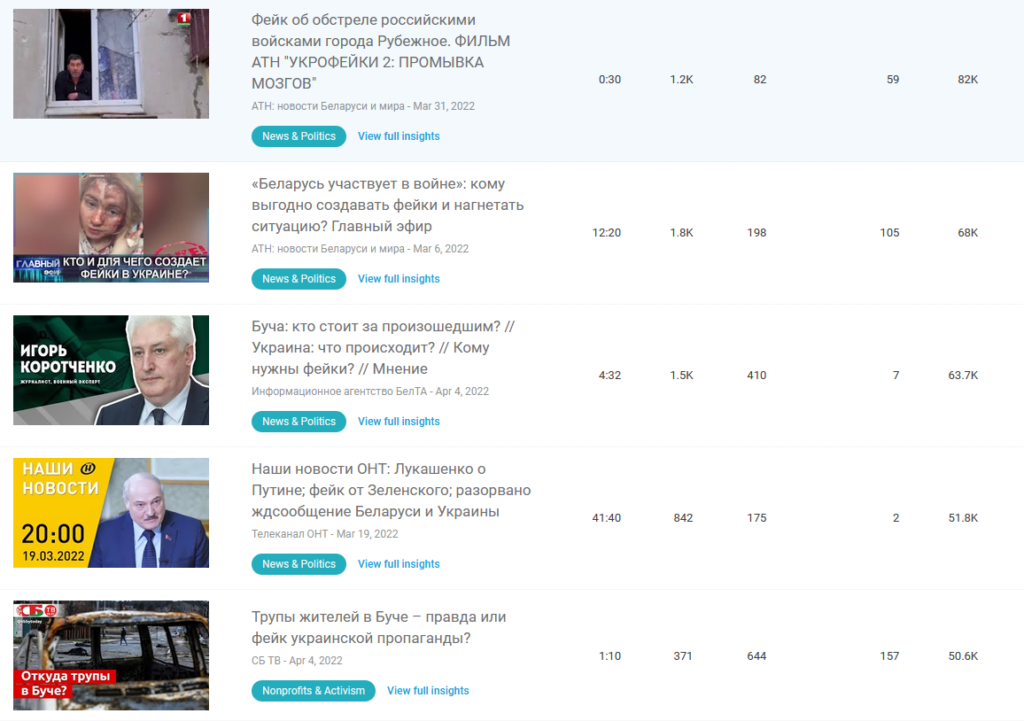Screen dimensions: 1024x721
Task: Open the Откуда трупы в Буче thumbnail
Action: point(111,655)
